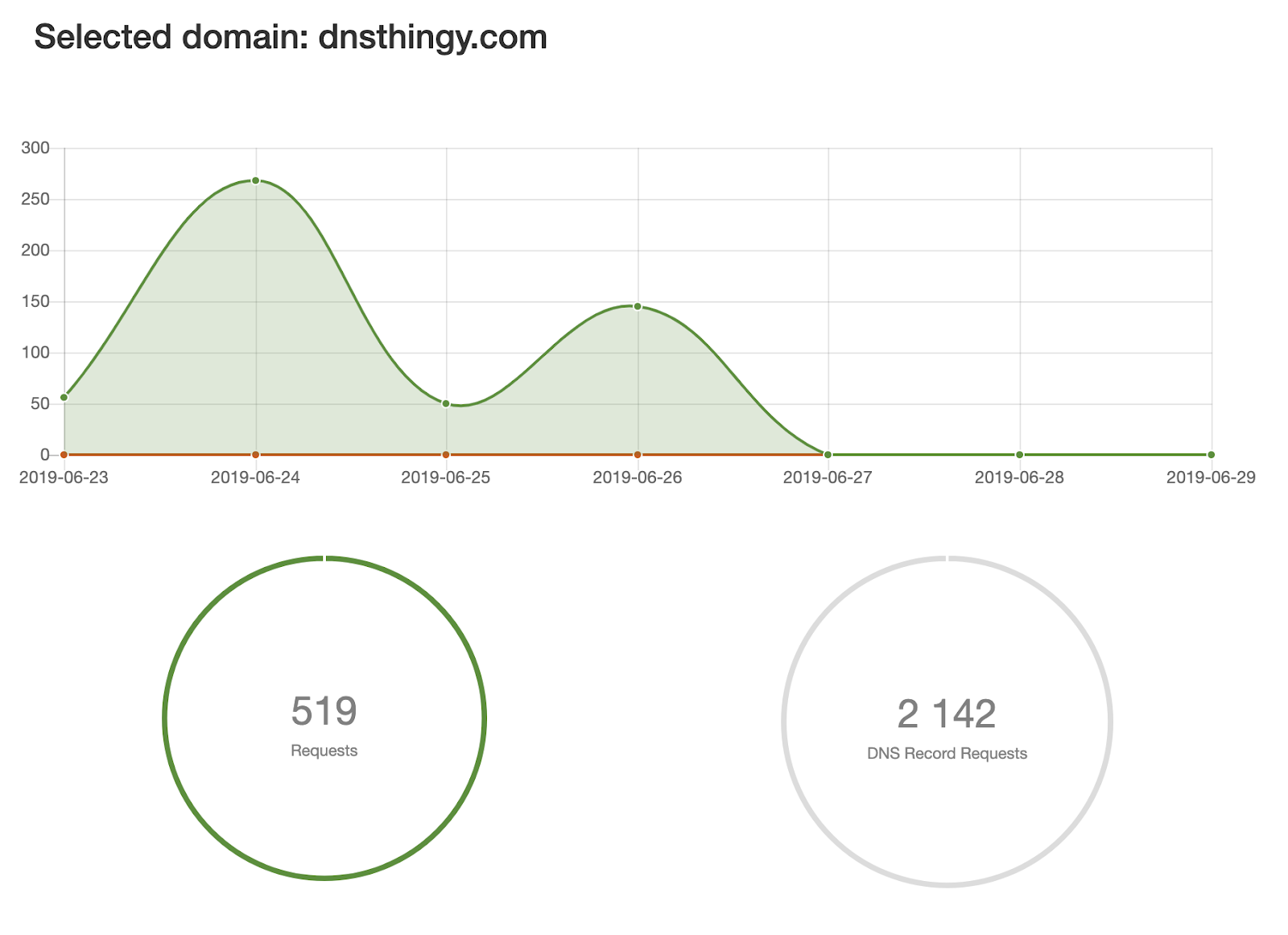1288x935 pixels.
Task: Click the y-axis label 50
Action: point(40,404)
